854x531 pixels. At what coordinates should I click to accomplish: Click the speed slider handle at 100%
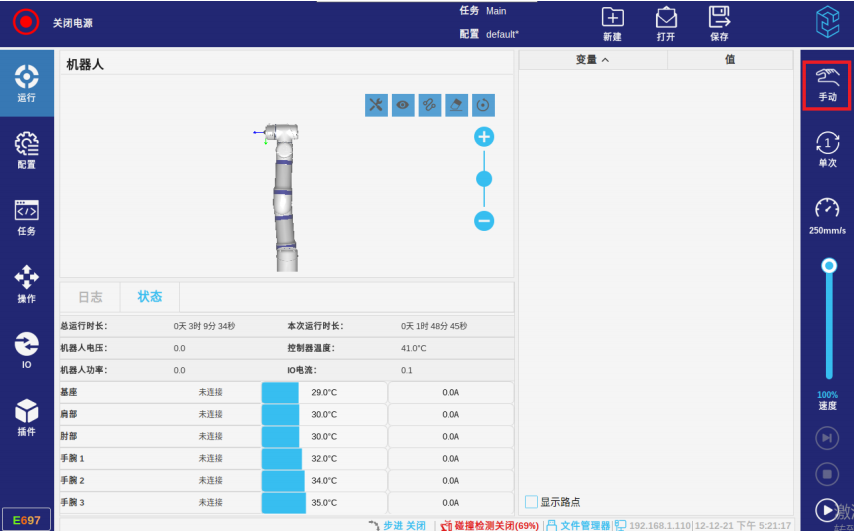pyautogui.click(x=828, y=265)
